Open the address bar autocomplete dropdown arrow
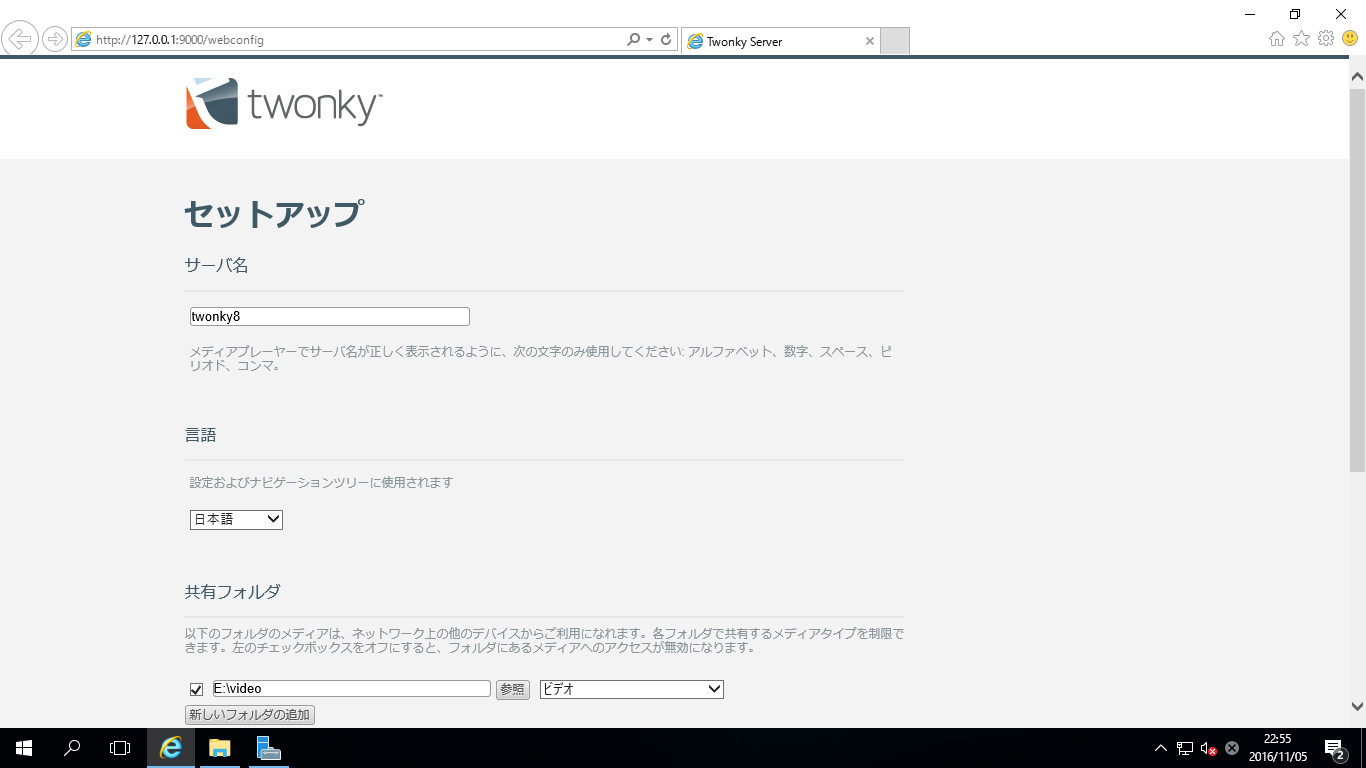This screenshot has height=768, width=1366. tap(650, 40)
